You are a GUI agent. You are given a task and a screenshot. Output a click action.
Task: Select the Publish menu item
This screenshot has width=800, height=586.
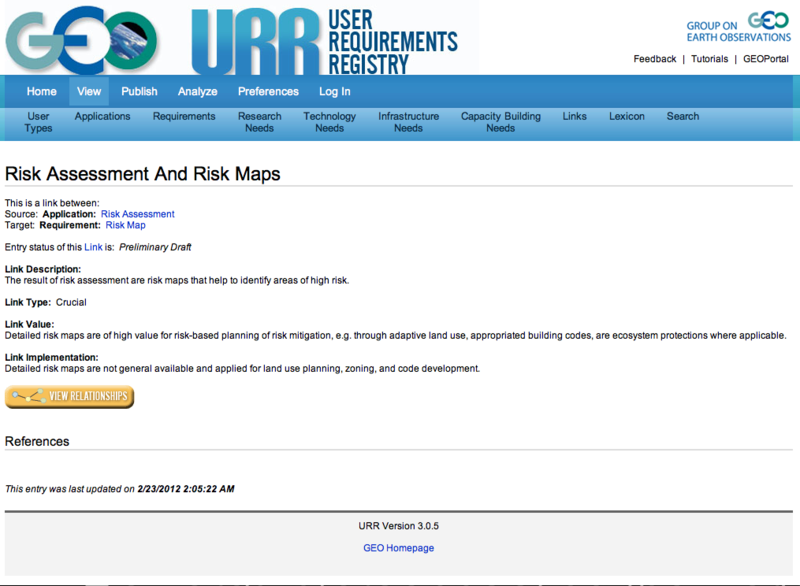pyautogui.click(x=139, y=91)
